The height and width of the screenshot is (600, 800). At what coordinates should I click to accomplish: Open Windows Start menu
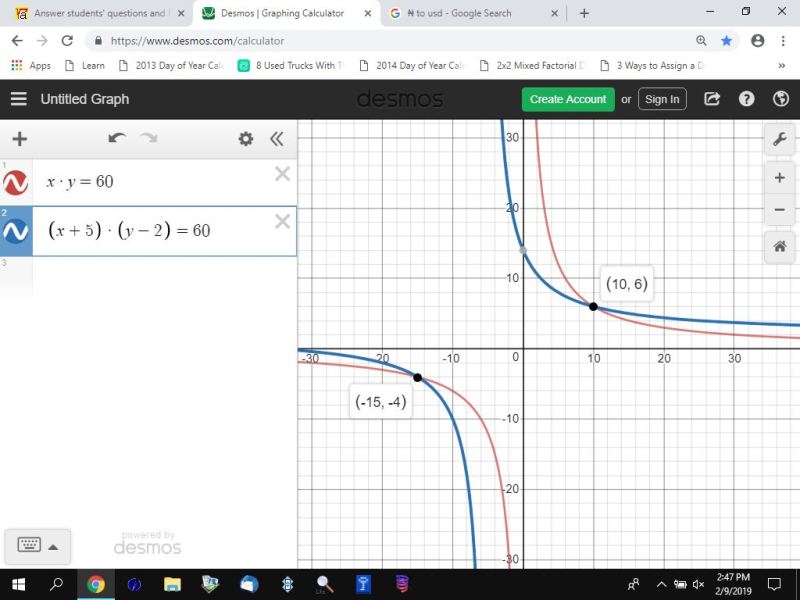click(18, 584)
